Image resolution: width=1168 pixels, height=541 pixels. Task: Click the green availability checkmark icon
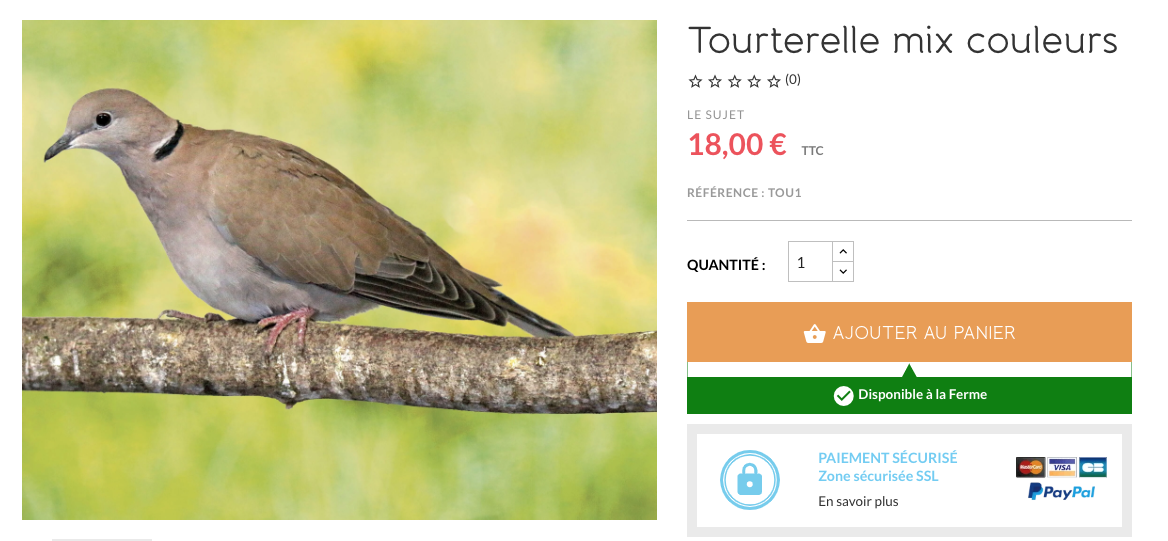(x=843, y=396)
